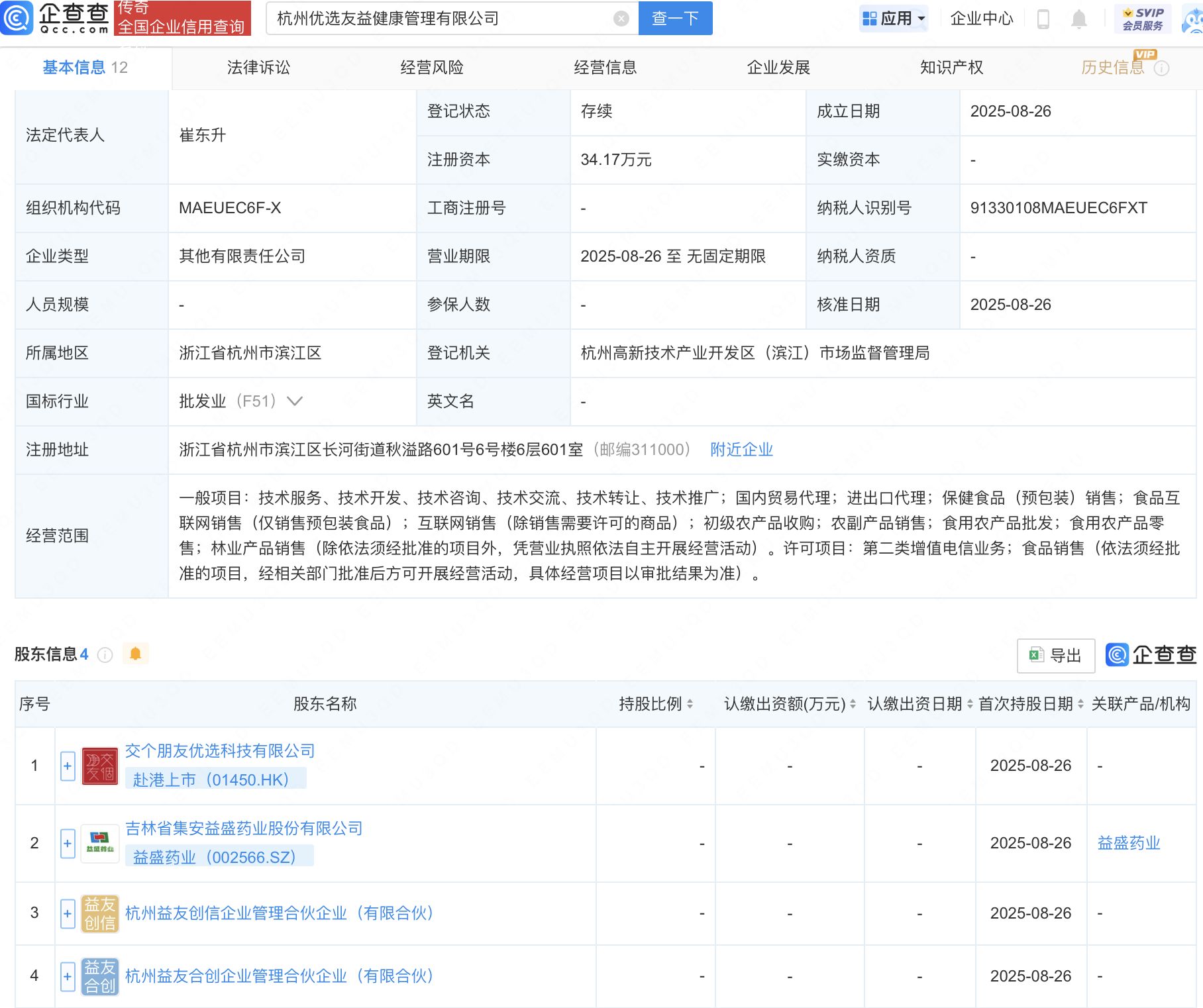Expand row 4 杭州益友合创 plus button
This screenshot has width=1203, height=1008.
(68, 977)
